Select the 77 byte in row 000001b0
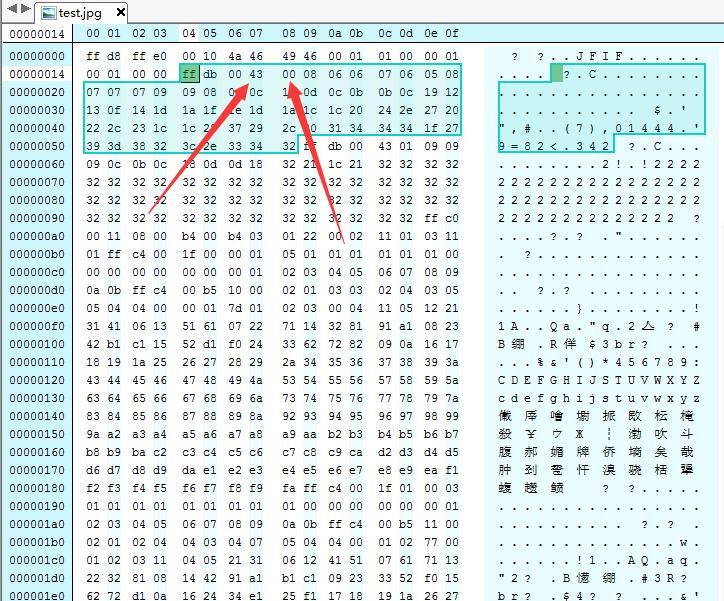This screenshot has height=601, width=724. [431, 542]
